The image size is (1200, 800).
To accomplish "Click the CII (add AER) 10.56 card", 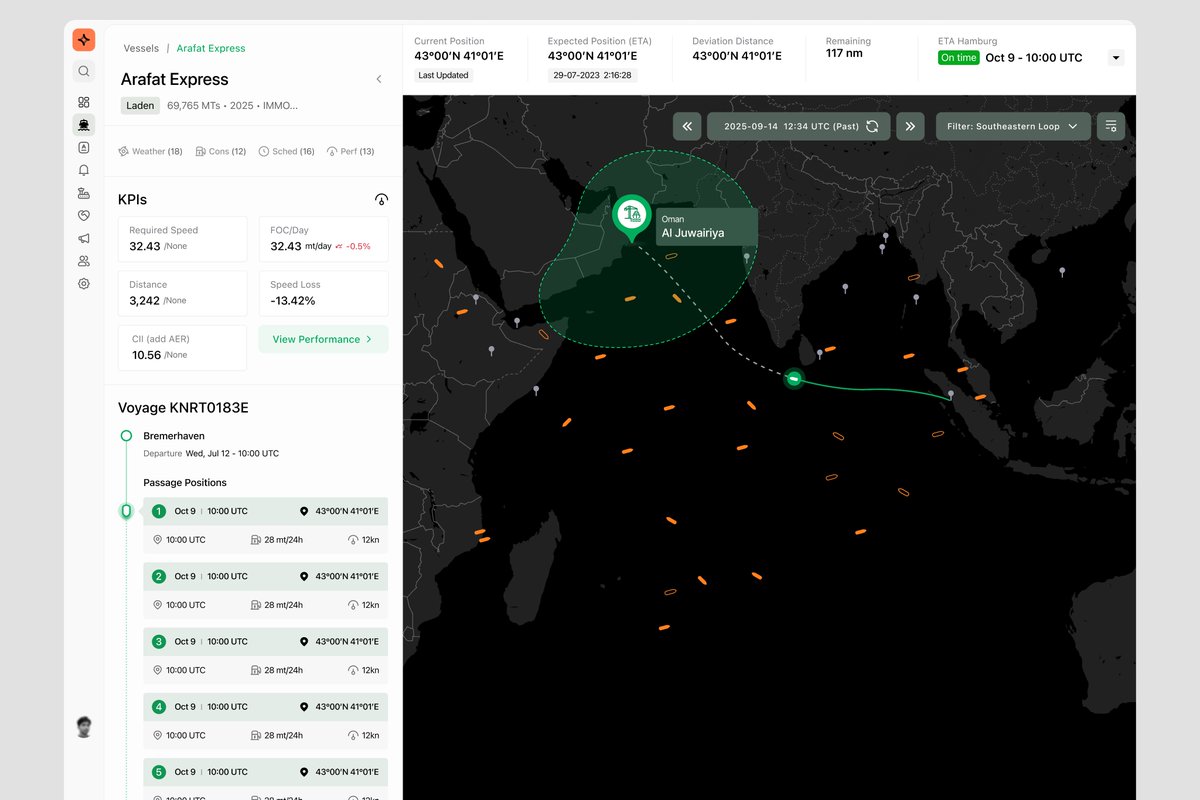I will tap(182, 348).
